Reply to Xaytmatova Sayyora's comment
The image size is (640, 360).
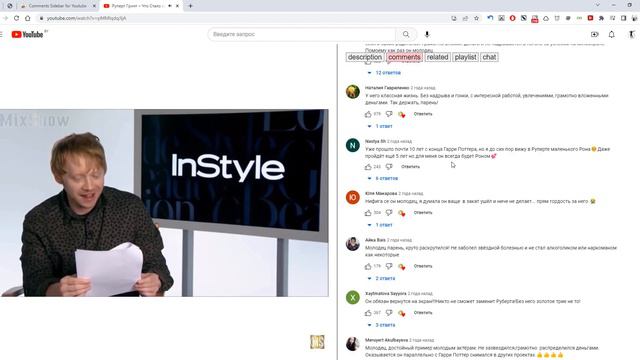(423, 313)
